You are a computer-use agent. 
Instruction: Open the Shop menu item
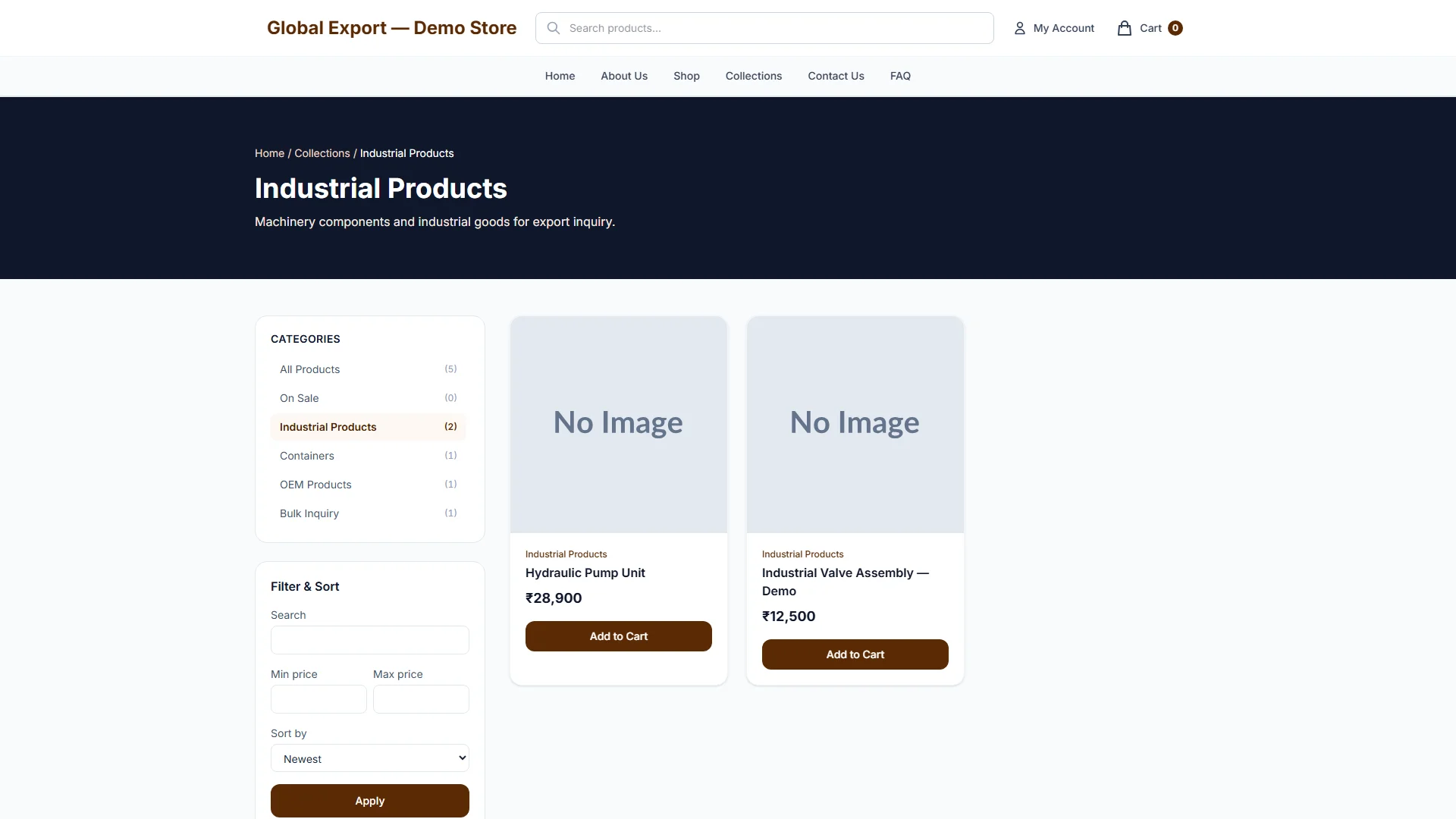point(686,76)
